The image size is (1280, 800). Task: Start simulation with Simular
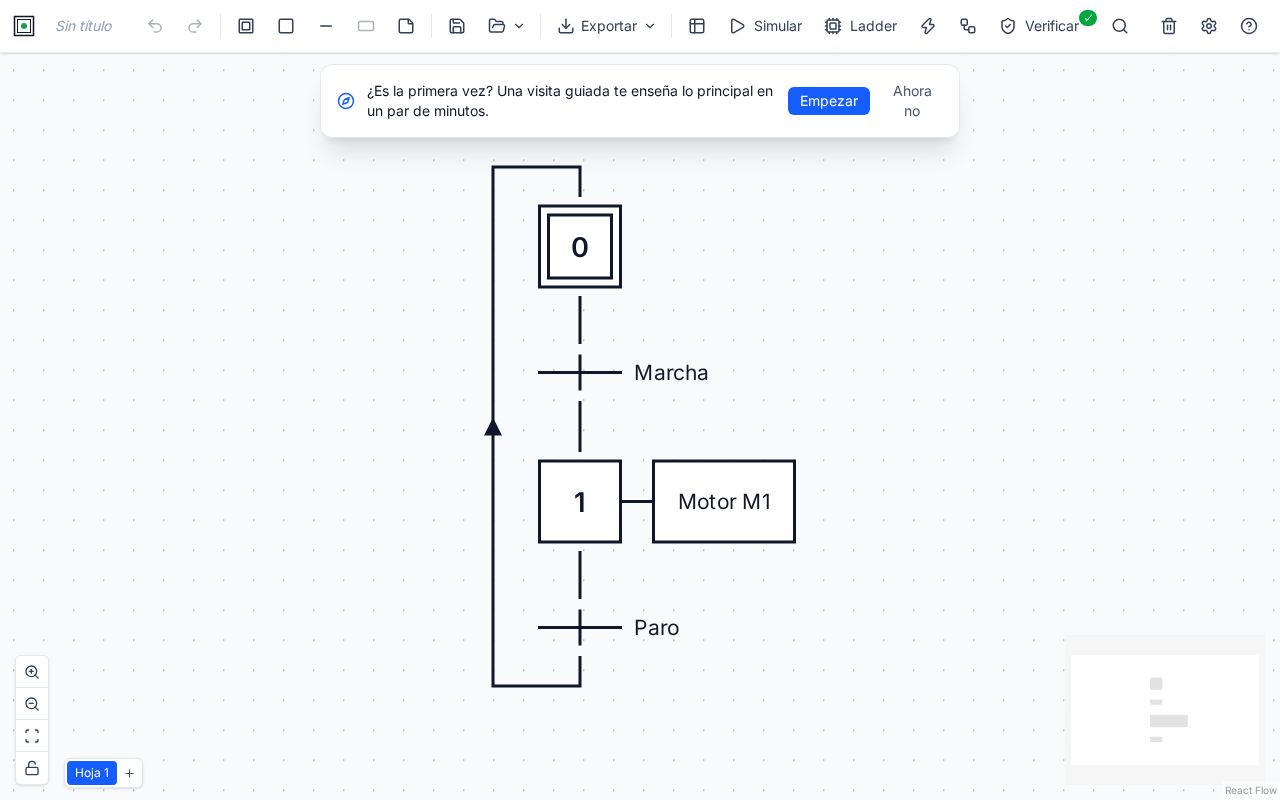[766, 26]
